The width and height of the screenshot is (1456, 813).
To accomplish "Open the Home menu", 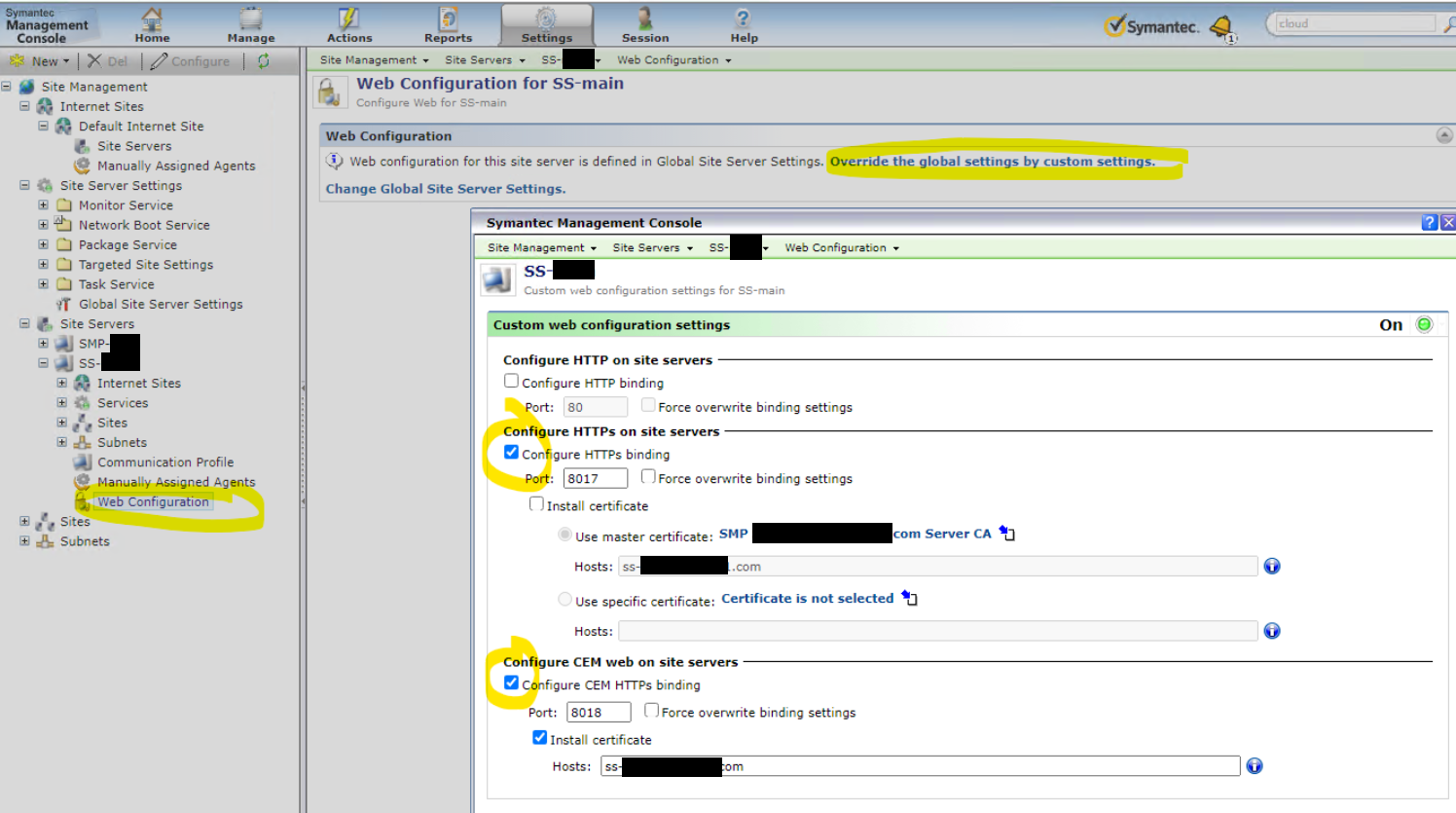I will 152,24.
